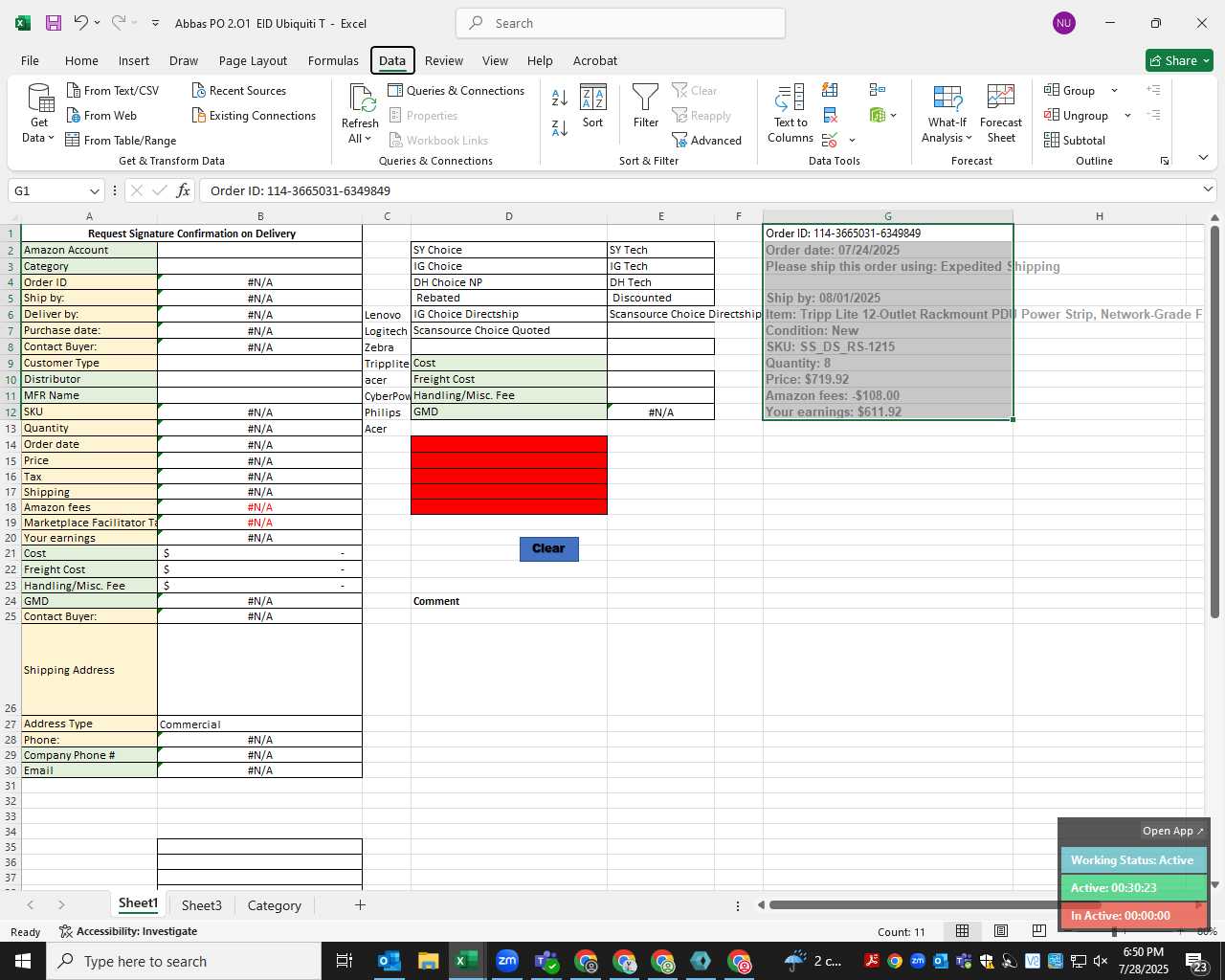The height and width of the screenshot is (980, 1225).
Task: Toggle the Filter funnel
Action: pyautogui.click(x=646, y=106)
